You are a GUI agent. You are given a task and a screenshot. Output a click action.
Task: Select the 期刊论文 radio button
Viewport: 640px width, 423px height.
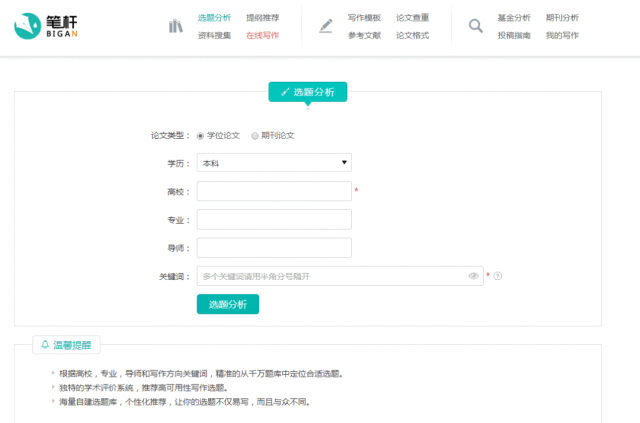click(255, 136)
